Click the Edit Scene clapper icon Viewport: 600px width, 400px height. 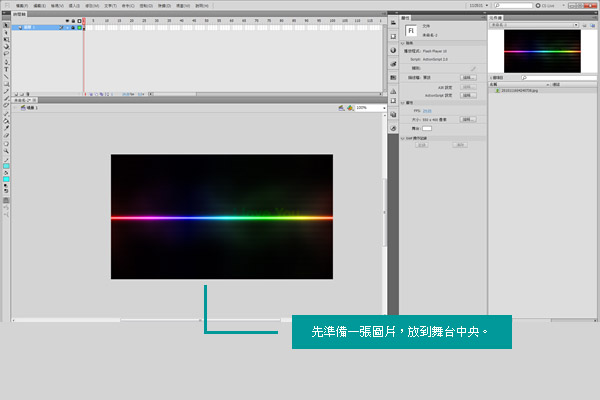coord(341,108)
